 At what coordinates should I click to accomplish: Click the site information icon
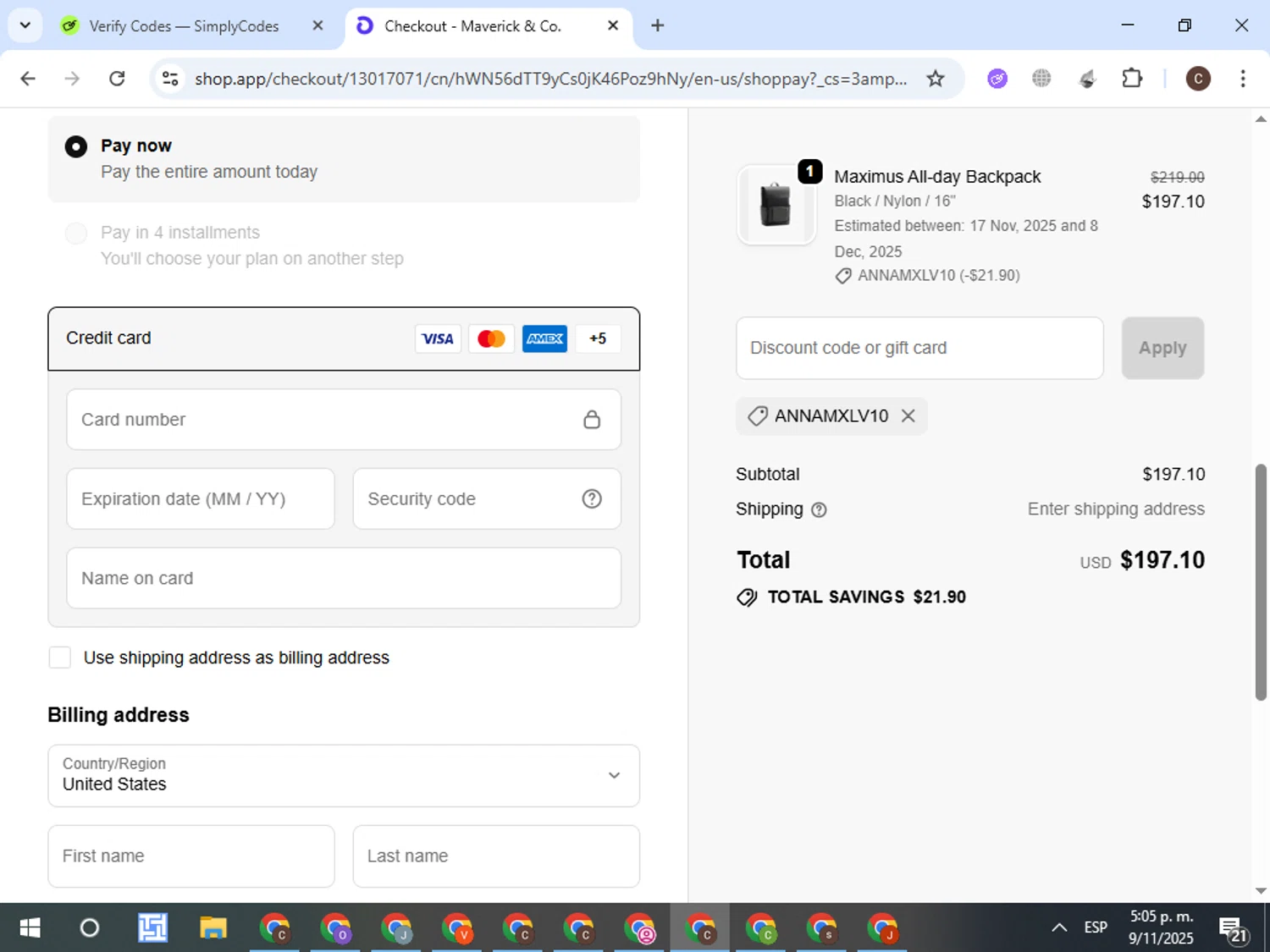pyautogui.click(x=170, y=79)
